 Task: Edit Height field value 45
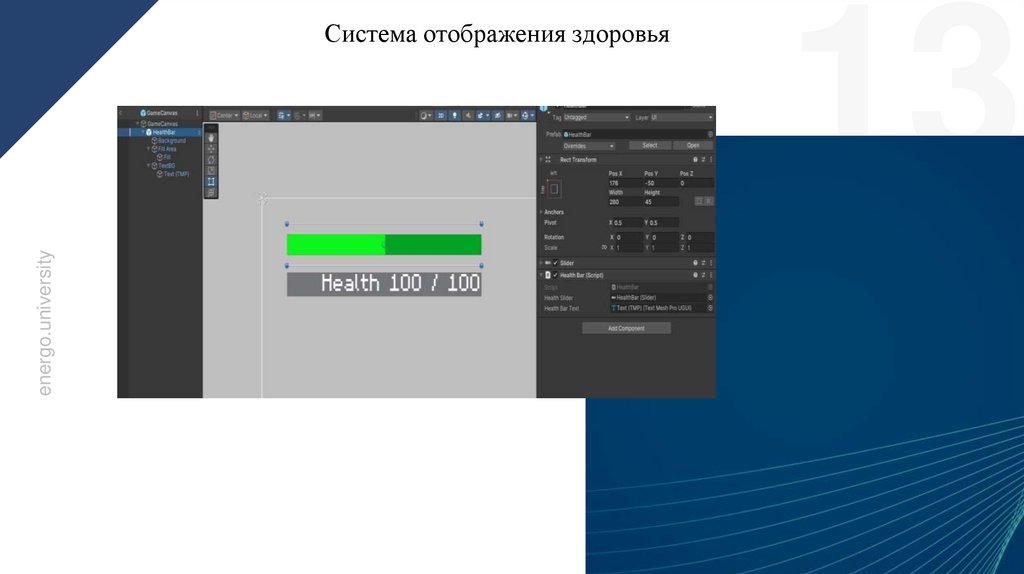(x=661, y=202)
